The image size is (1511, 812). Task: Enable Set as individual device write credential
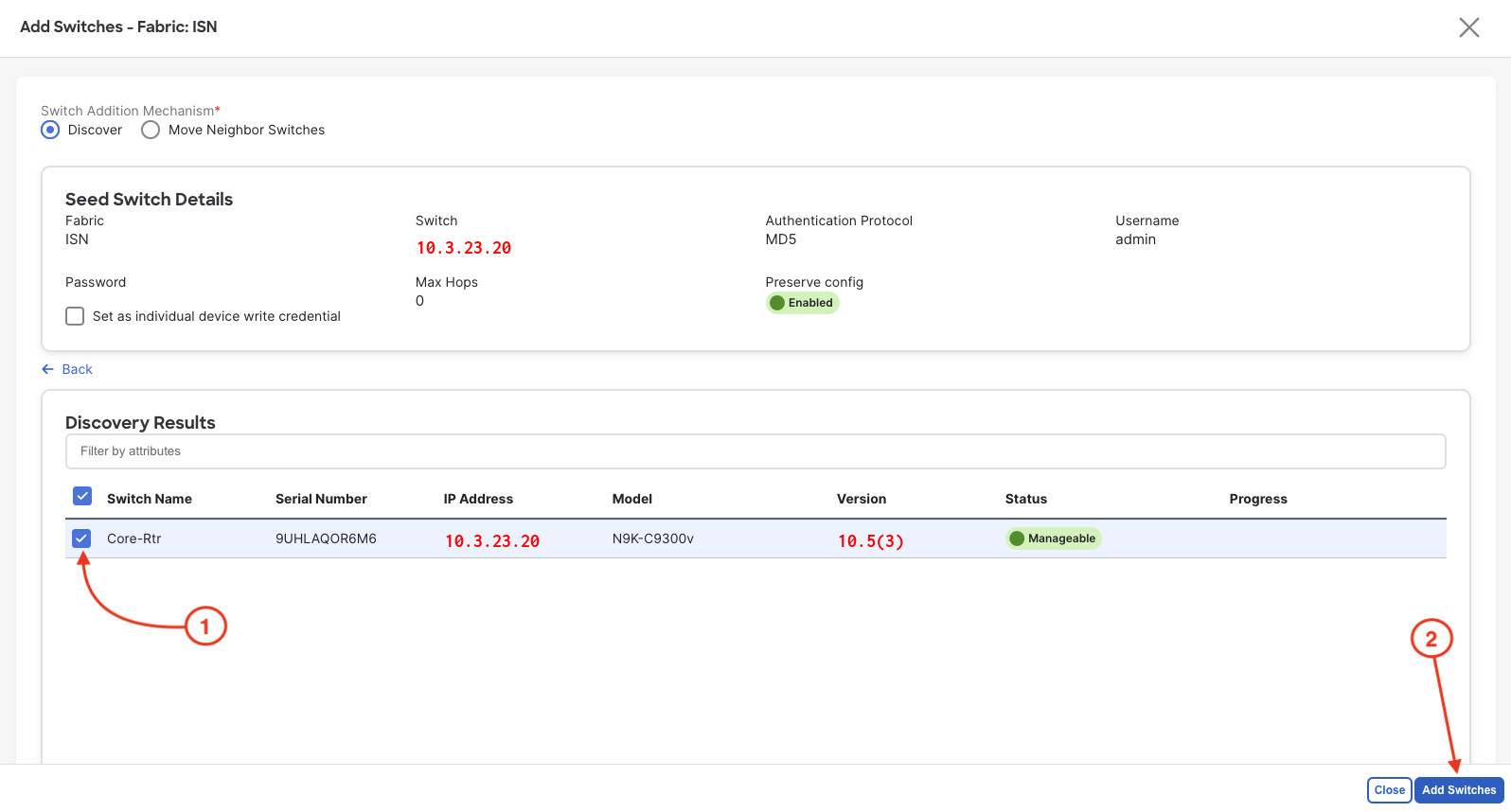coord(75,316)
